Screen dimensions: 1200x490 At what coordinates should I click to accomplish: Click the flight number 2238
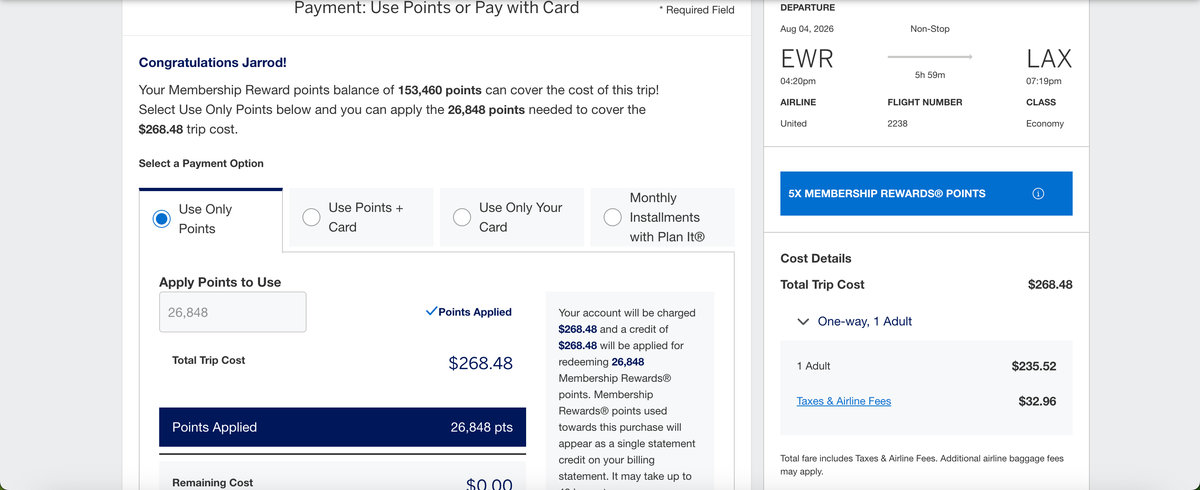pyautogui.click(x=897, y=123)
